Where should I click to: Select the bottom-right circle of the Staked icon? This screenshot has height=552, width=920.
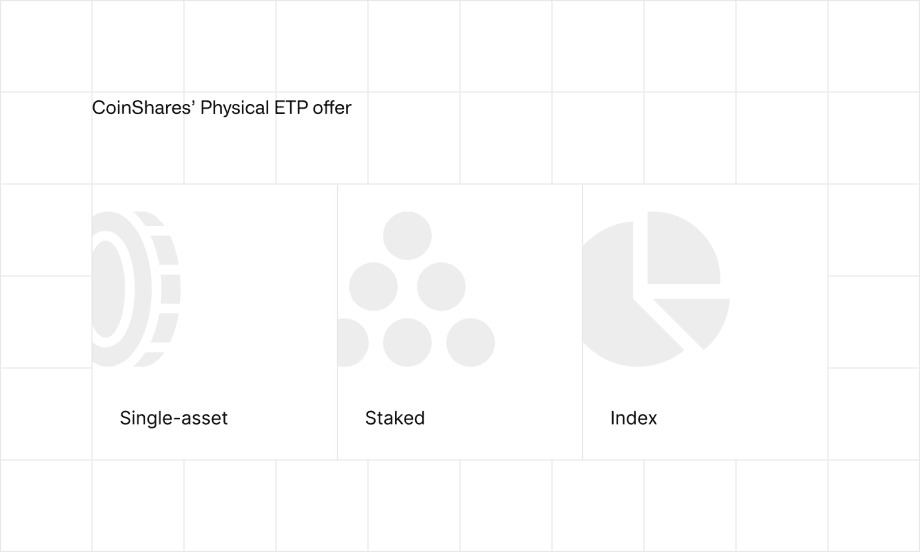pos(471,343)
